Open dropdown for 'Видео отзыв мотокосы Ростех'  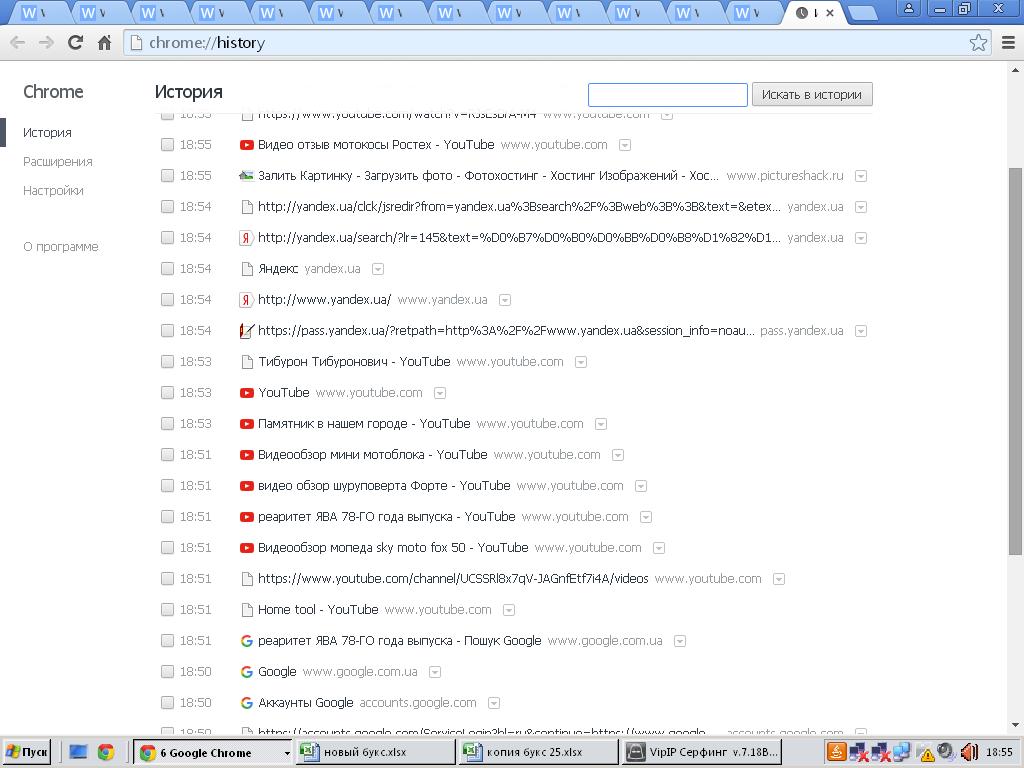point(625,145)
